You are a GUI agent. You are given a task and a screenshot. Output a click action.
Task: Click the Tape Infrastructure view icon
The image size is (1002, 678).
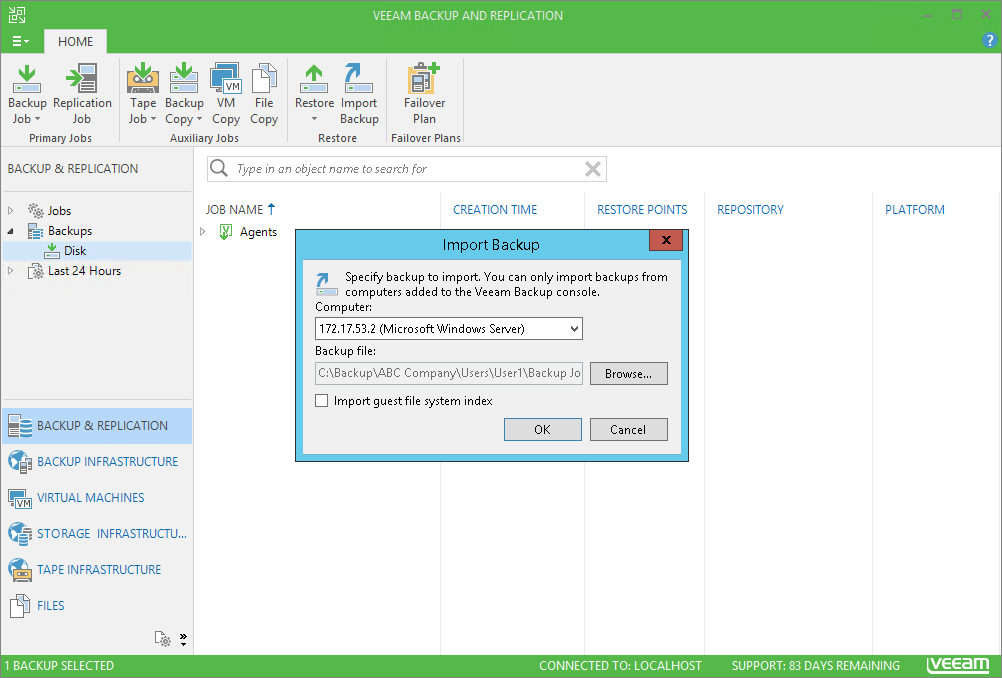19,569
